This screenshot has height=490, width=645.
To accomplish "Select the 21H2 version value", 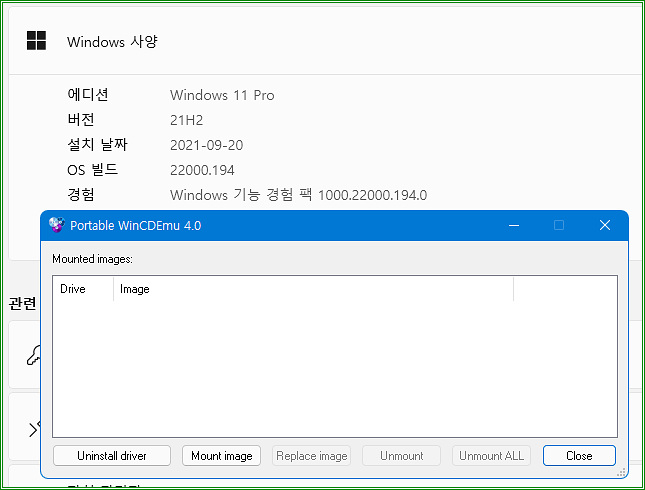I will (x=186, y=120).
